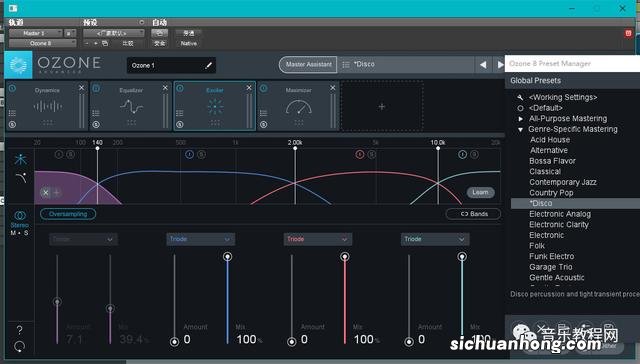640x364 pixels.
Task: Select the Bossa Flavor preset
Action: (552, 161)
